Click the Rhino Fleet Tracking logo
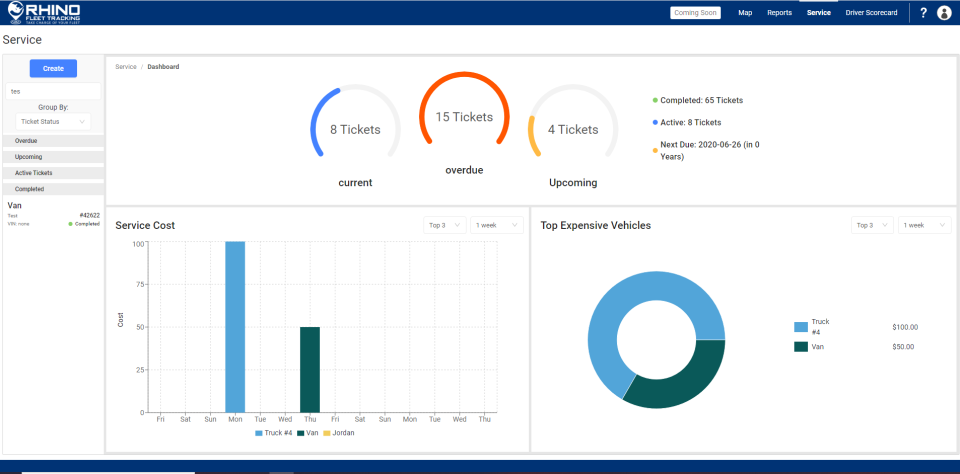Image resolution: width=960 pixels, height=474 pixels. [x=43, y=12]
